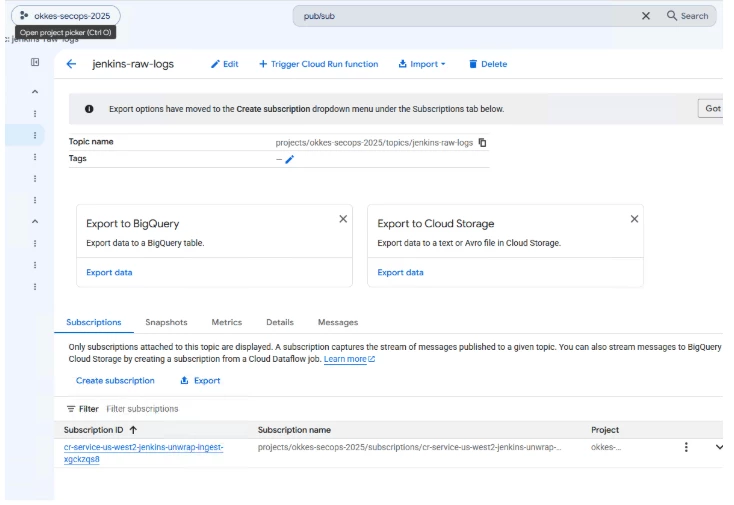Clear the pub/sub search text
Viewport: 734px width, 505px height.
point(646,16)
